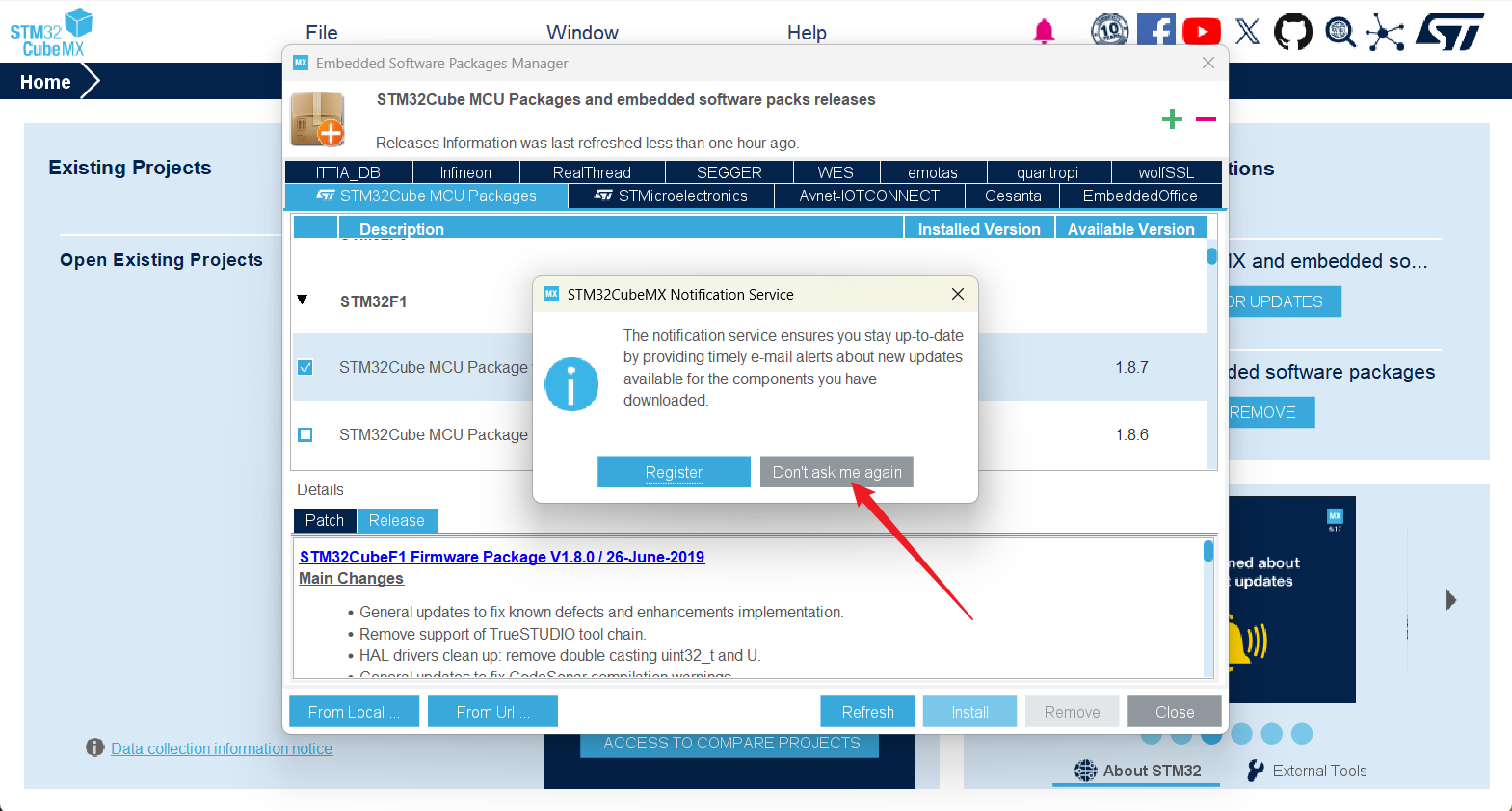
Task: Open the File menu
Action: (x=322, y=33)
